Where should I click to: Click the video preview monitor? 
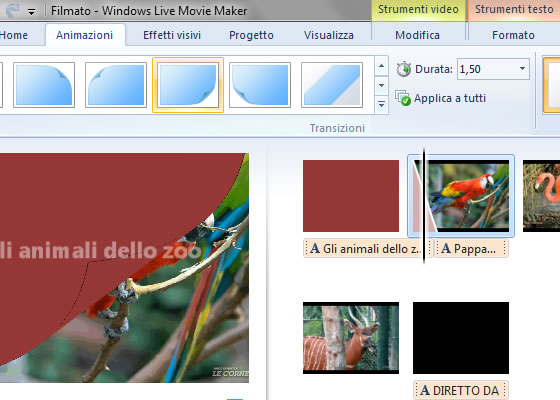124,268
